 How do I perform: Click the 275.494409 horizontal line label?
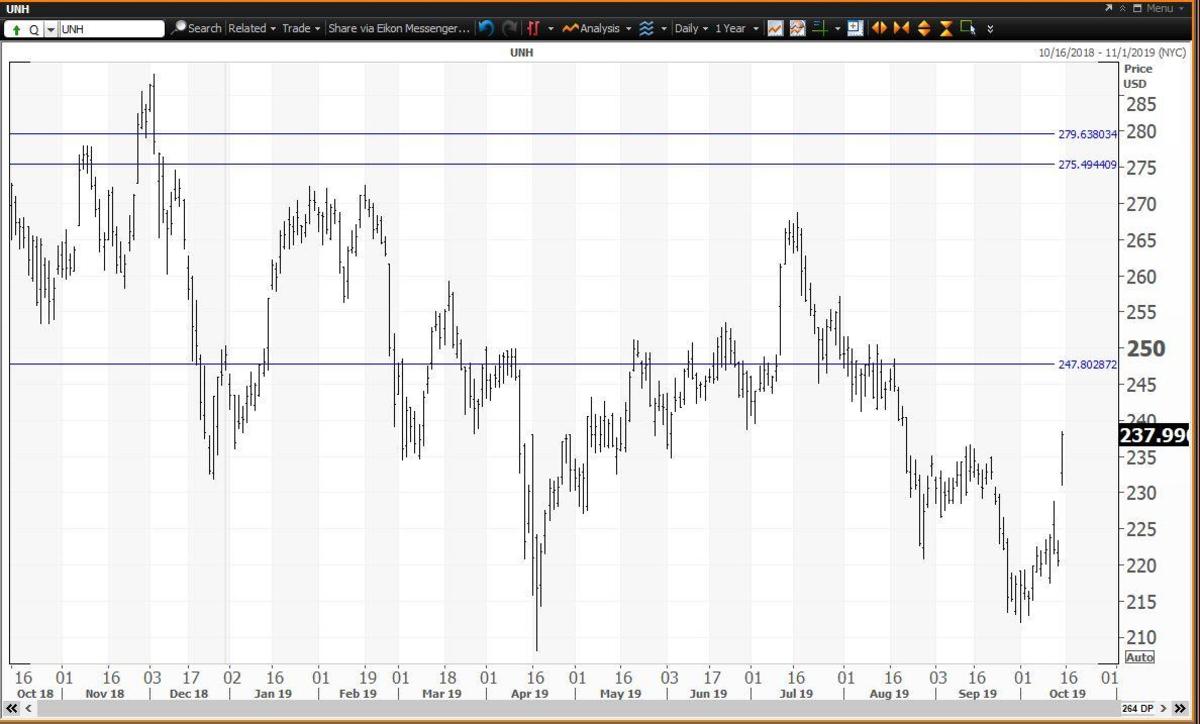point(1087,164)
